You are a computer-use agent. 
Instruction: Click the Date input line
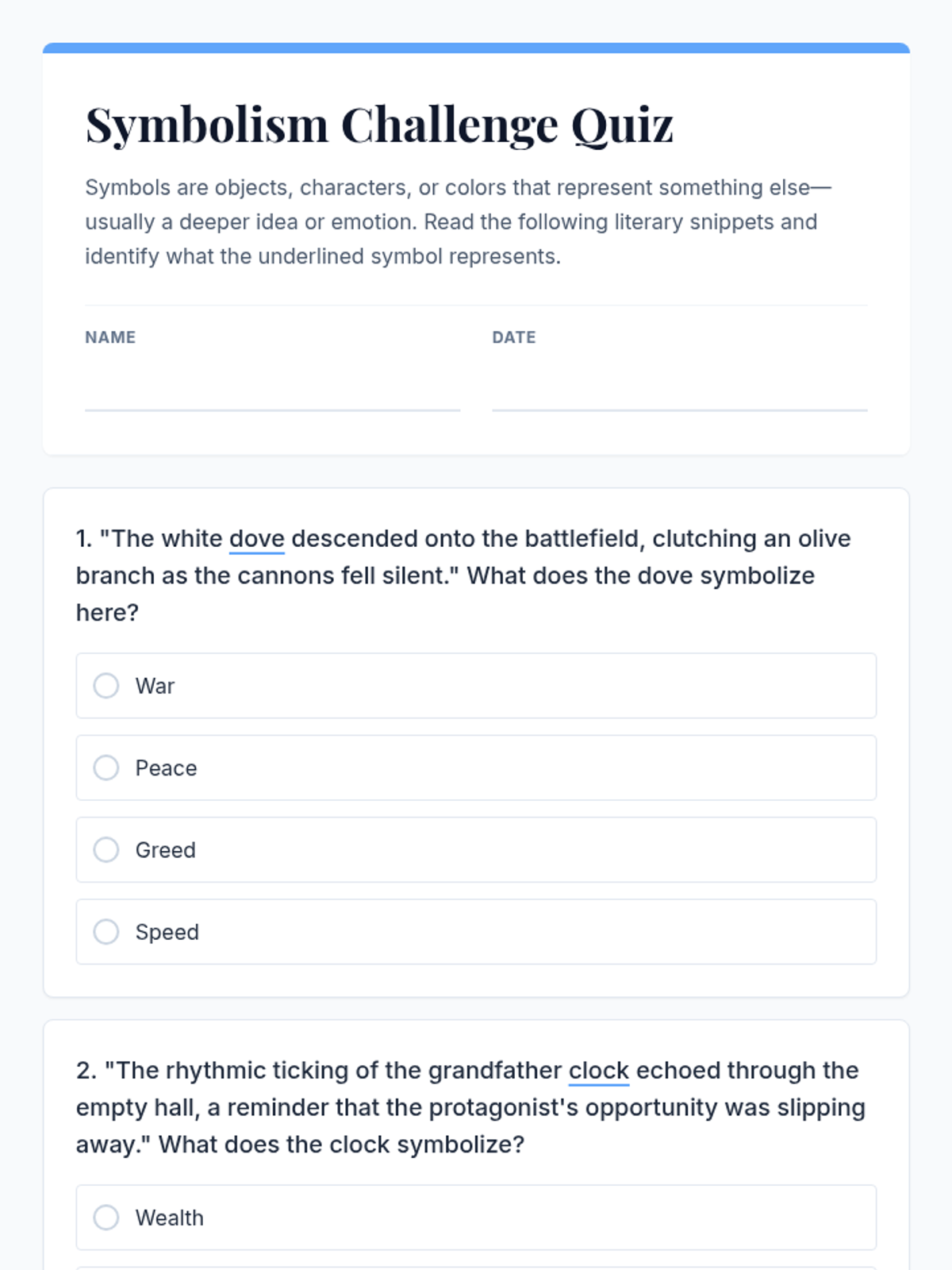[x=679, y=391]
